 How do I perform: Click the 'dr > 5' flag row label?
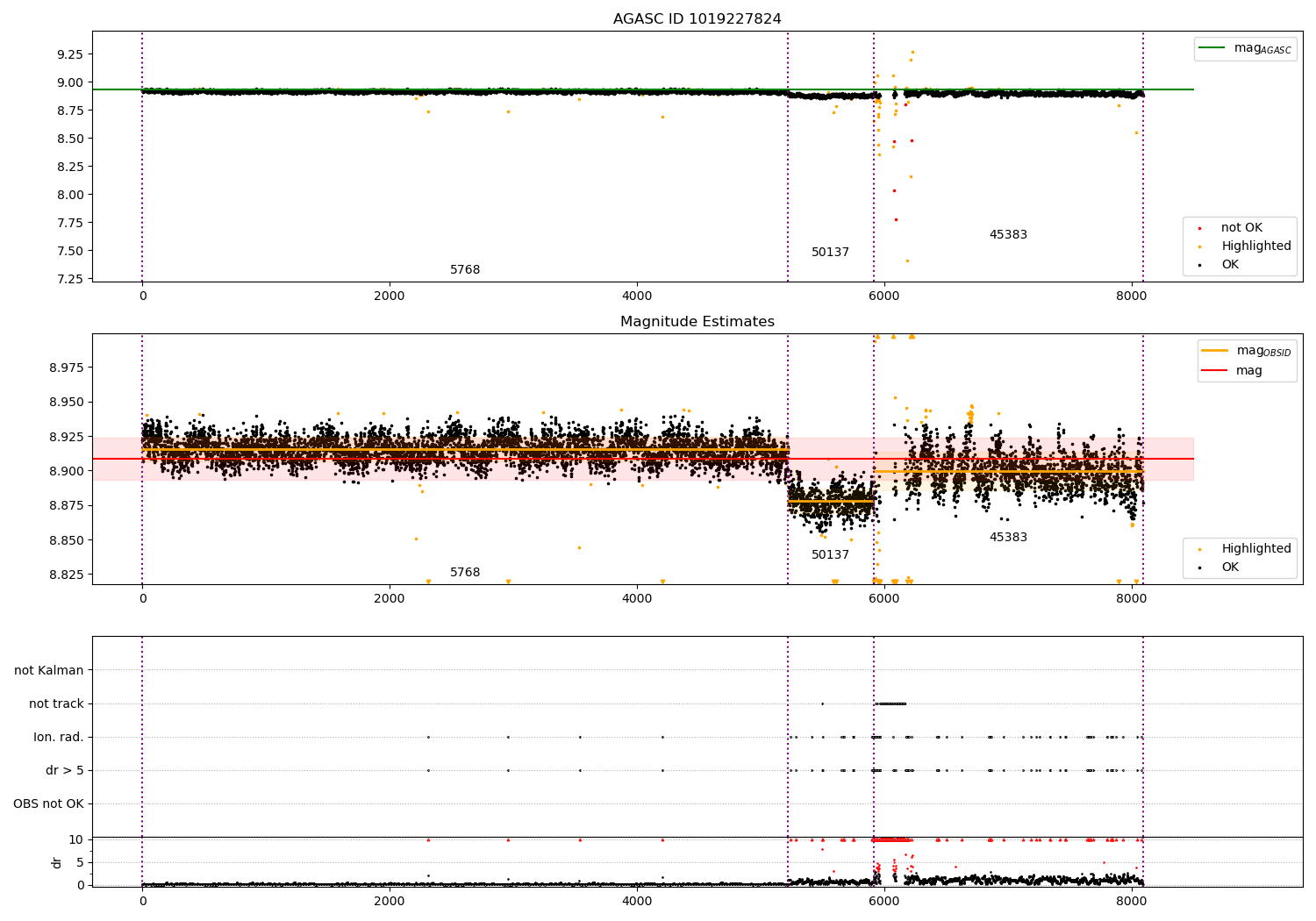pyautogui.click(x=65, y=771)
